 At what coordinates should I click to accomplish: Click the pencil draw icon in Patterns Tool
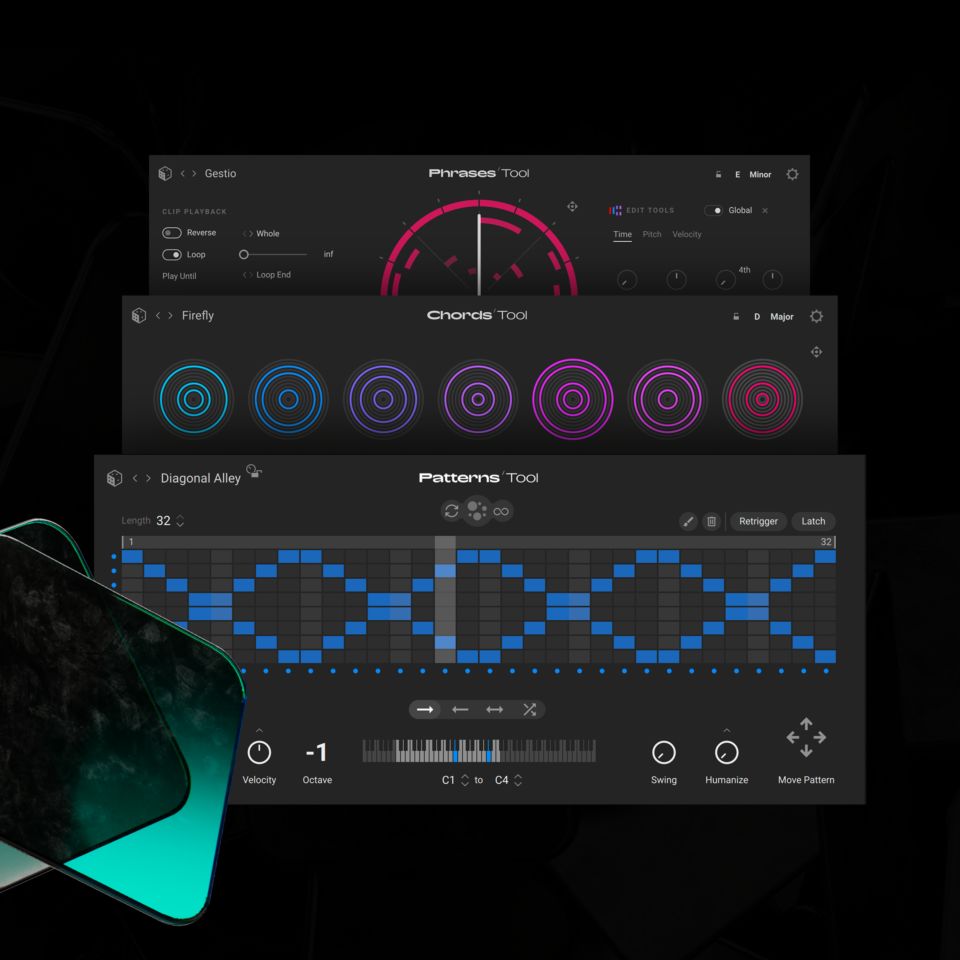pos(688,521)
